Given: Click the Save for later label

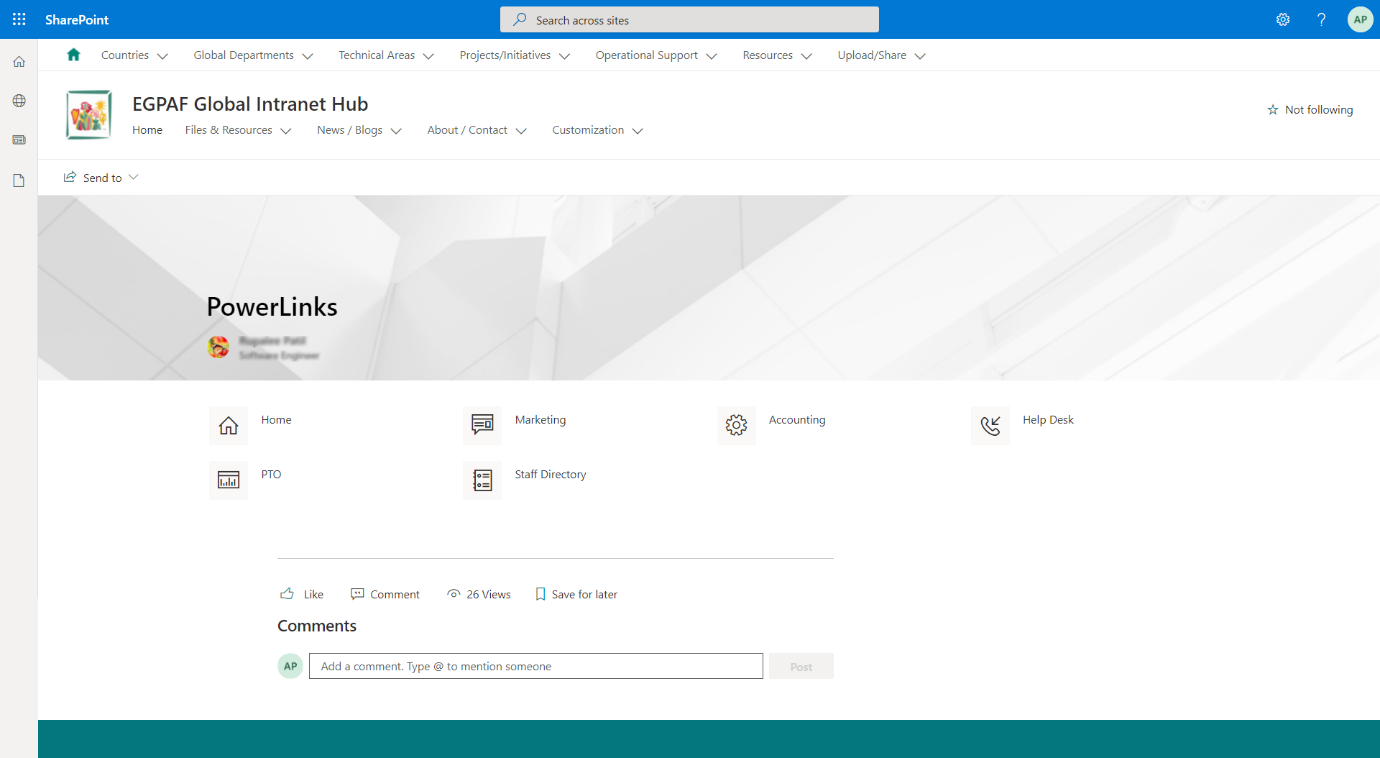Looking at the screenshot, I should [584, 594].
